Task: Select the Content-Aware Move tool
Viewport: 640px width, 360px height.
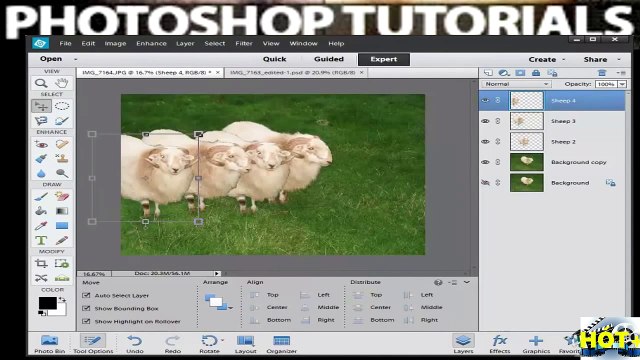Action: tap(41, 278)
